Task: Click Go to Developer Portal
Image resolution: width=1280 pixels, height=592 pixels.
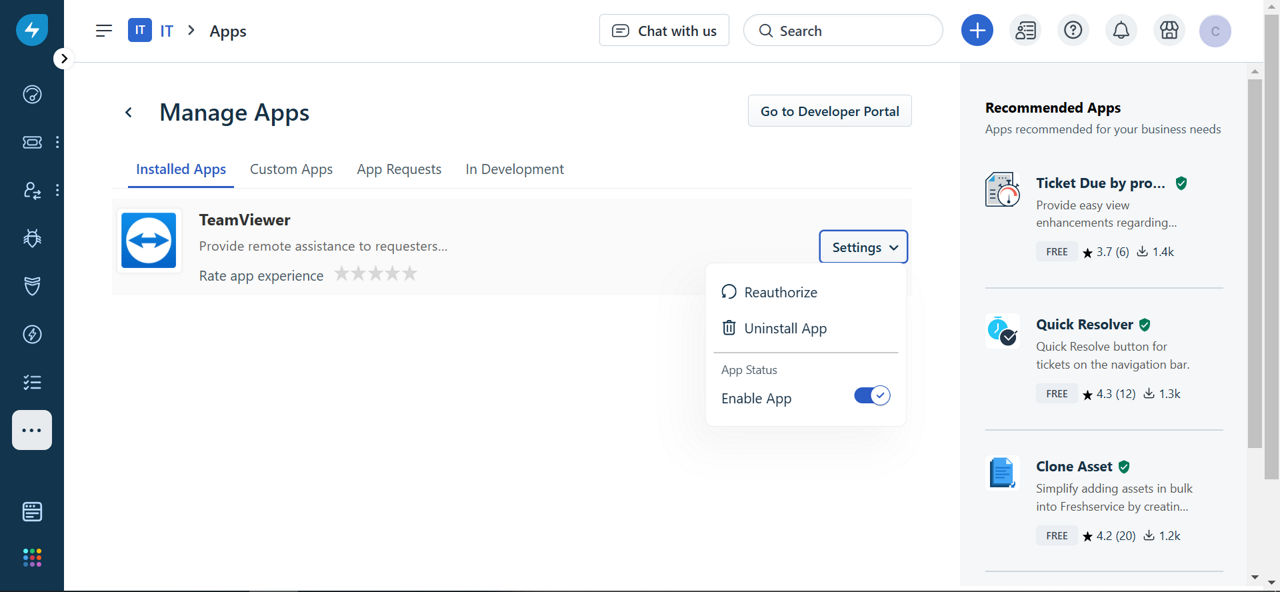Action: (x=830, y=111)
